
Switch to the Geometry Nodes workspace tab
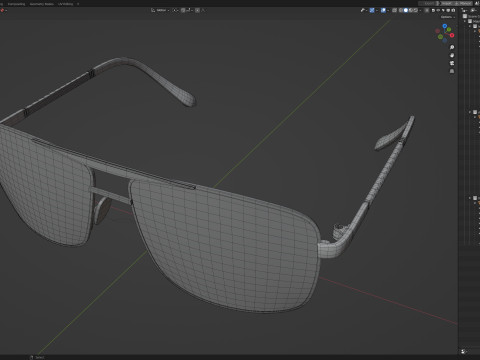42,4
